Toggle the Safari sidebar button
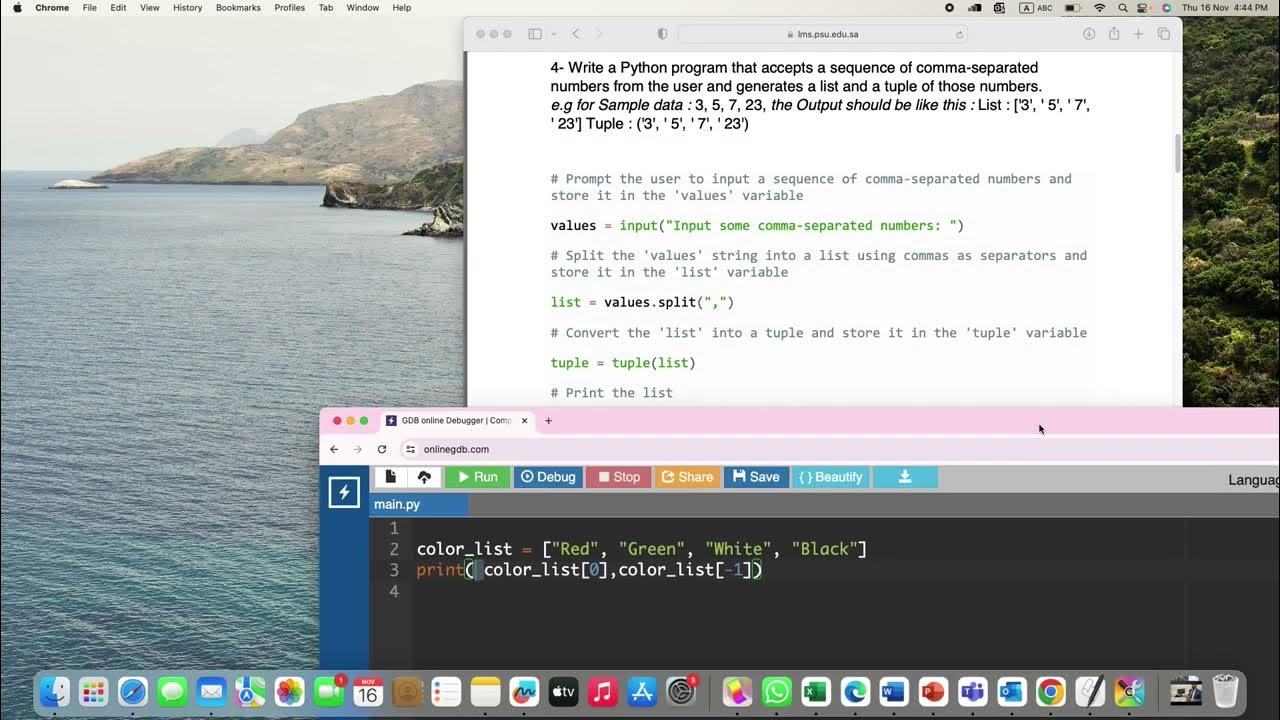Screen dimensions: 1280x720 [535, 34]
